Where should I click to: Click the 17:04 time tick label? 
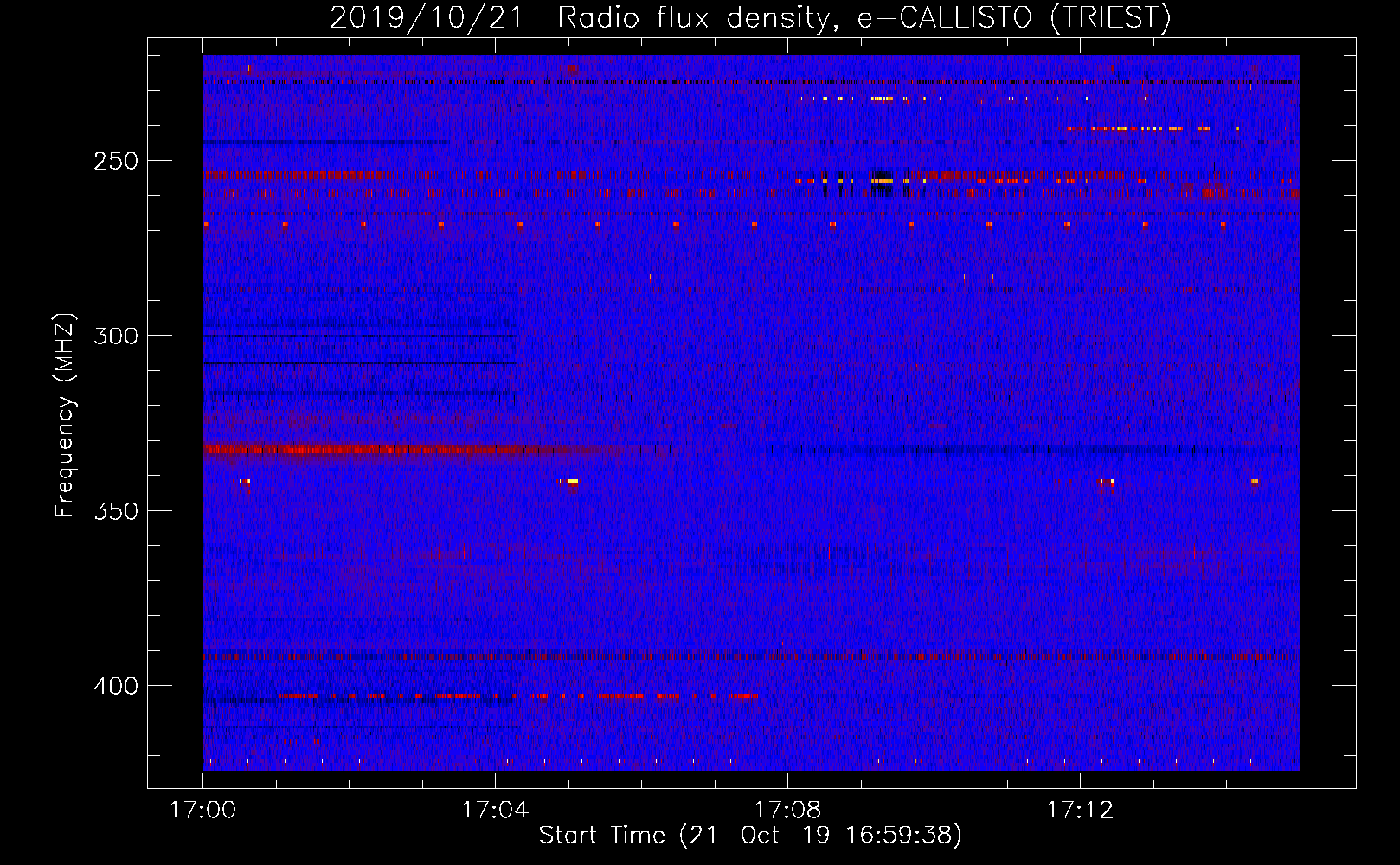coord(495,810)
